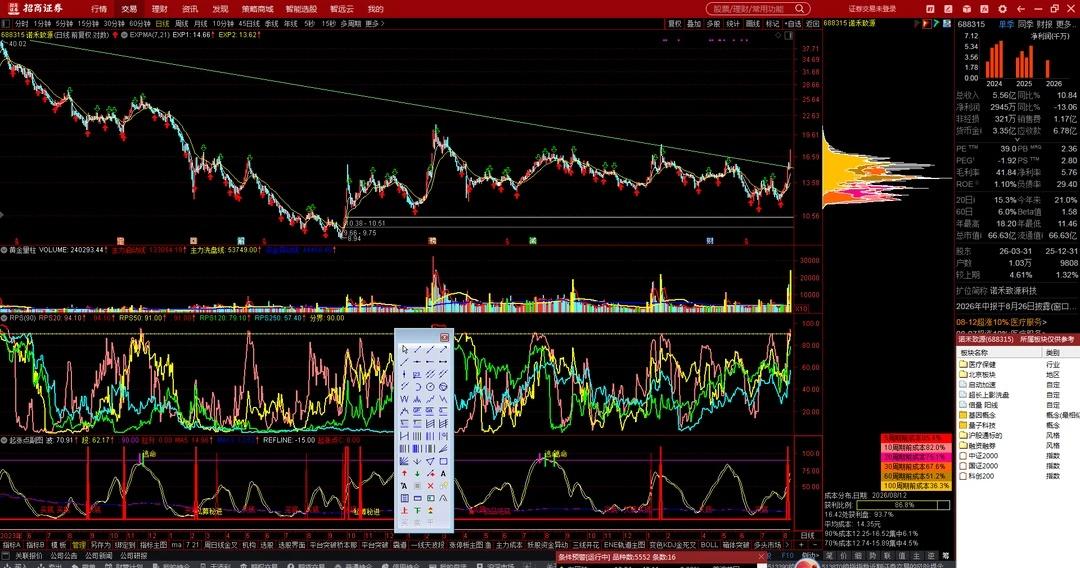Click the red flag icon beside stock name

926,23
